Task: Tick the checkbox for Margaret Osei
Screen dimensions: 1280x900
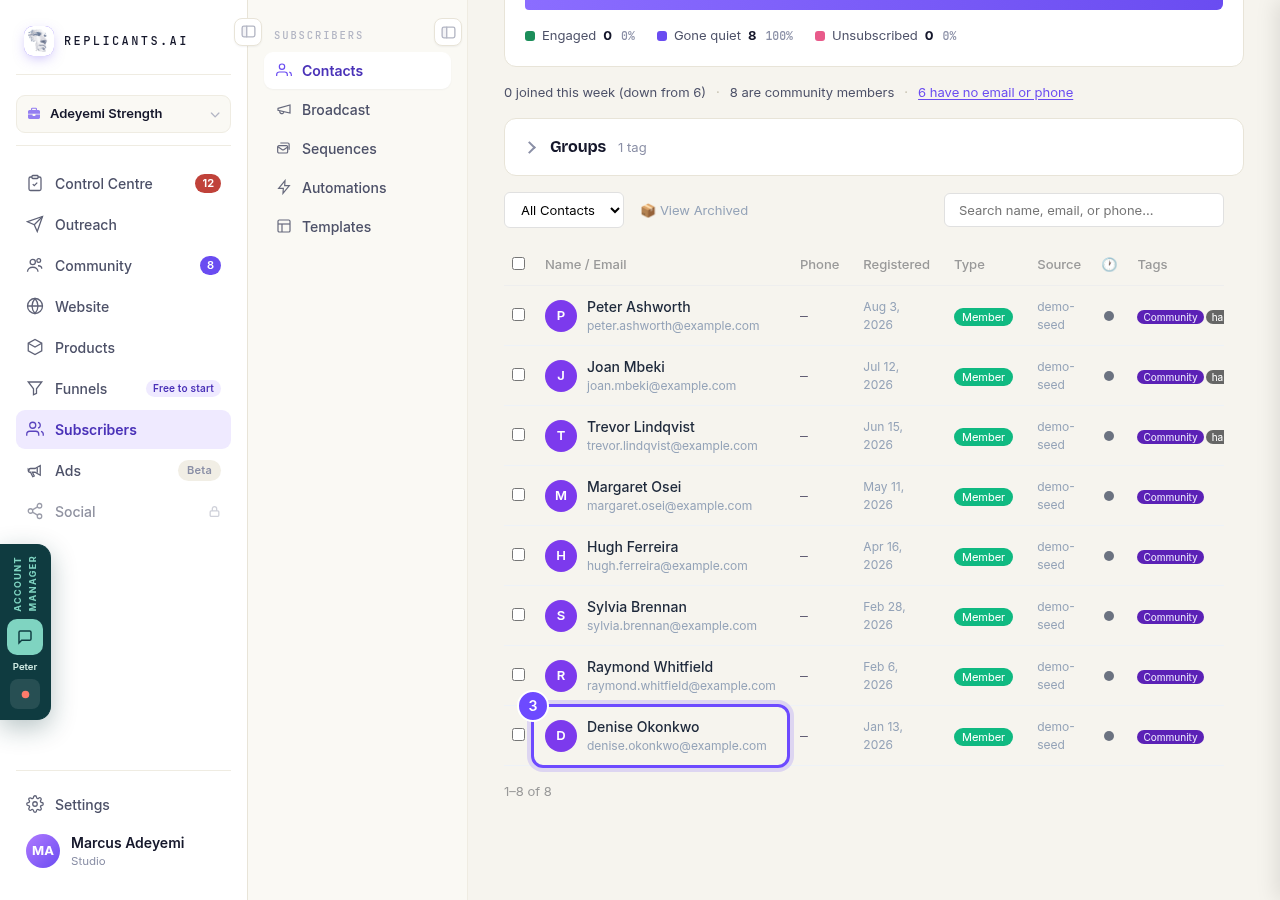Action: (518, 494)
